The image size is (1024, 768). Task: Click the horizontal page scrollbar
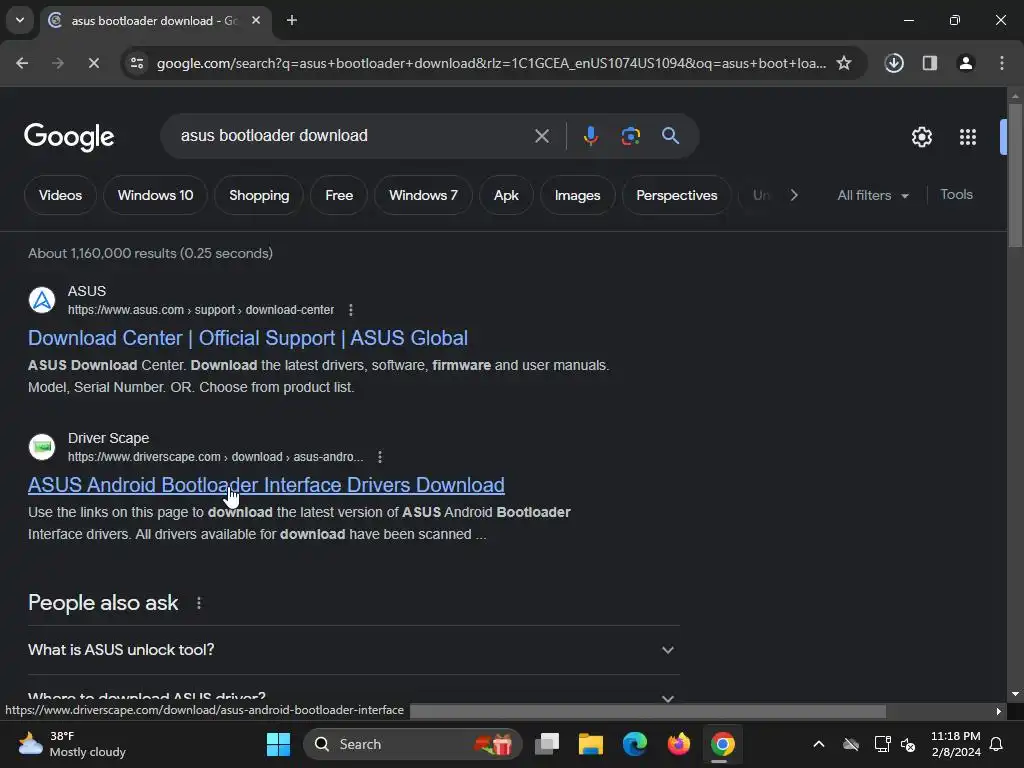pyautogui.click(x=647, y=711)
